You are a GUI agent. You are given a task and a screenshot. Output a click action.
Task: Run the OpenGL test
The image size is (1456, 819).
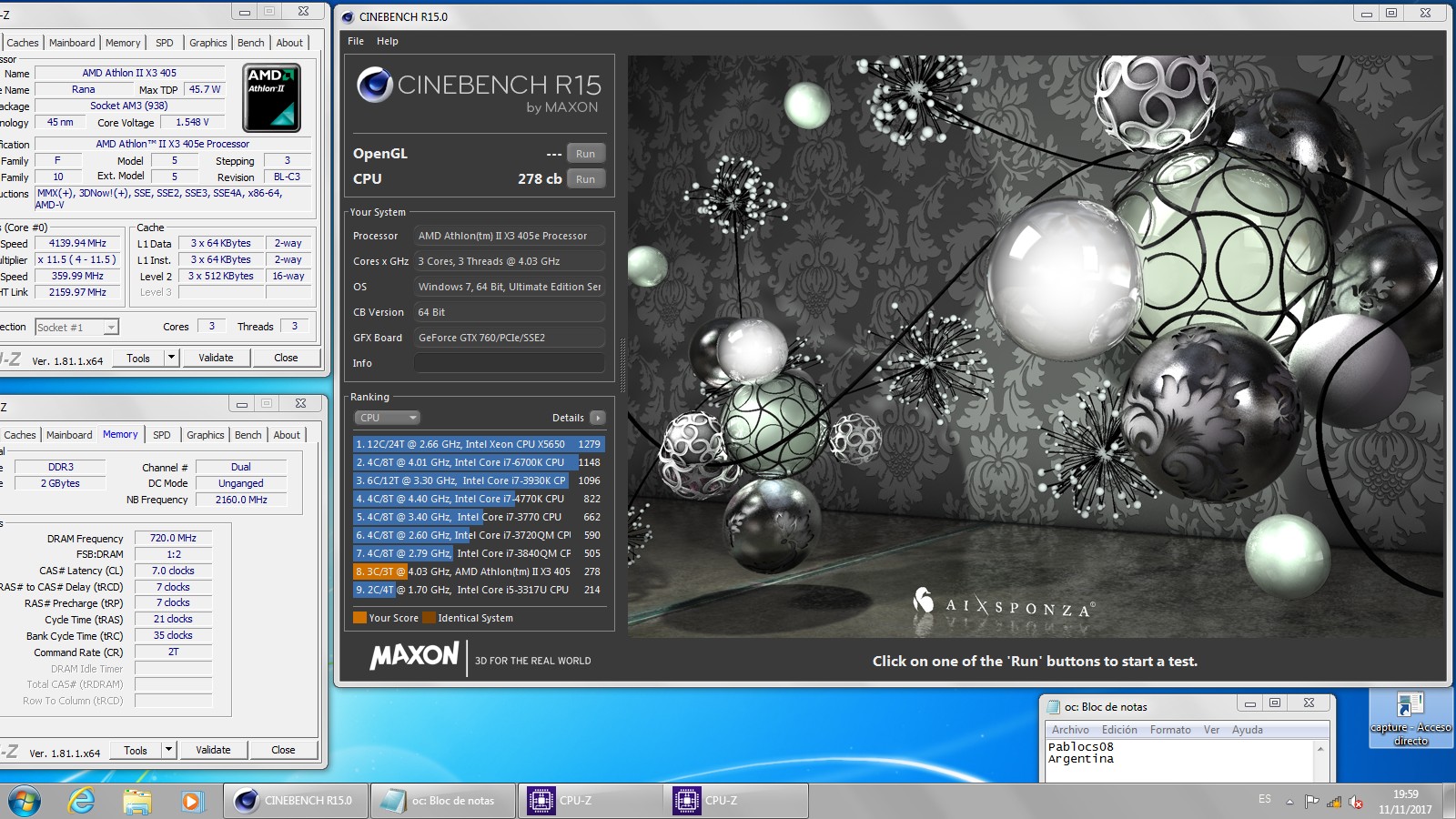click(585, 154)
